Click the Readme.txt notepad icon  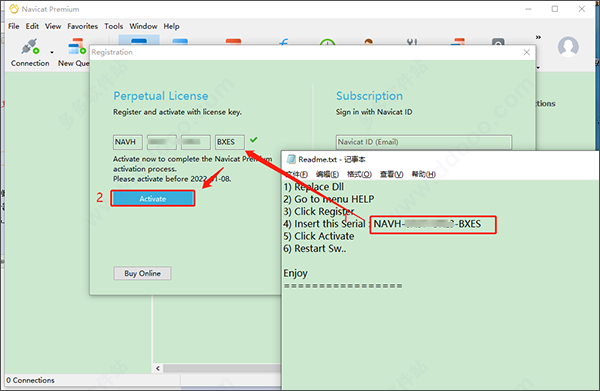tap(291, 159)
